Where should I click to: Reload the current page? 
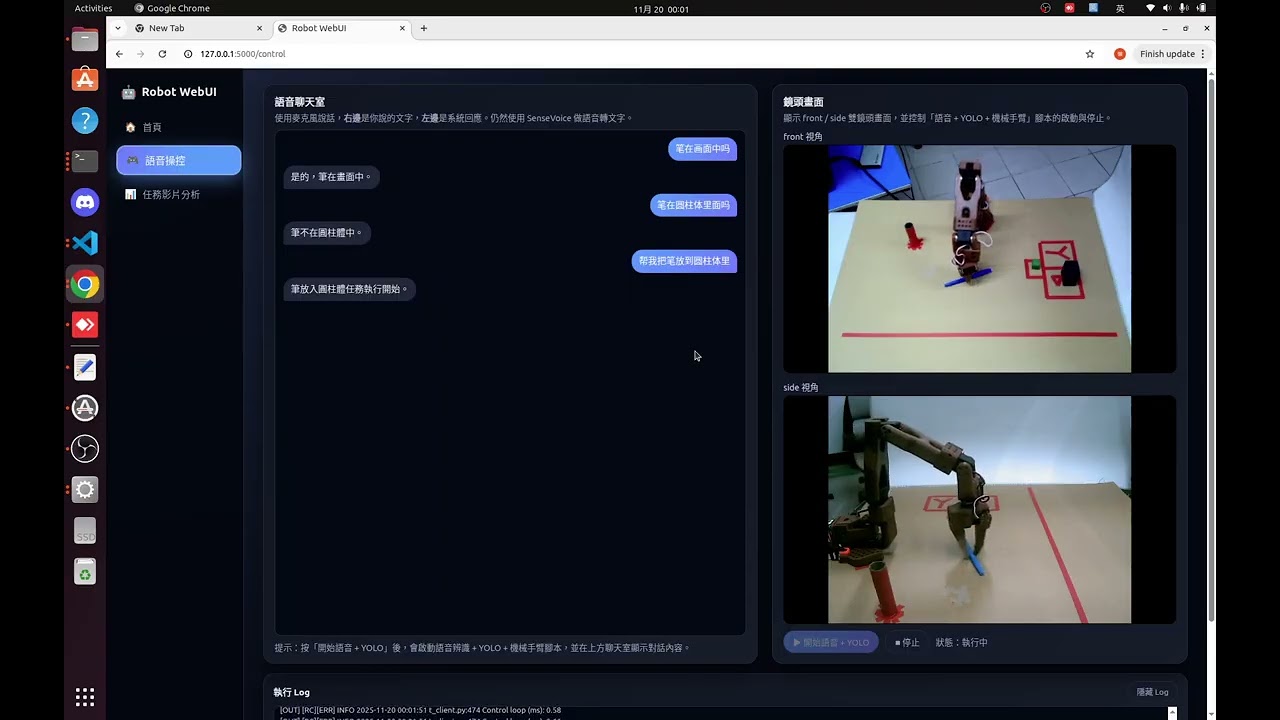tap(162, 54)
